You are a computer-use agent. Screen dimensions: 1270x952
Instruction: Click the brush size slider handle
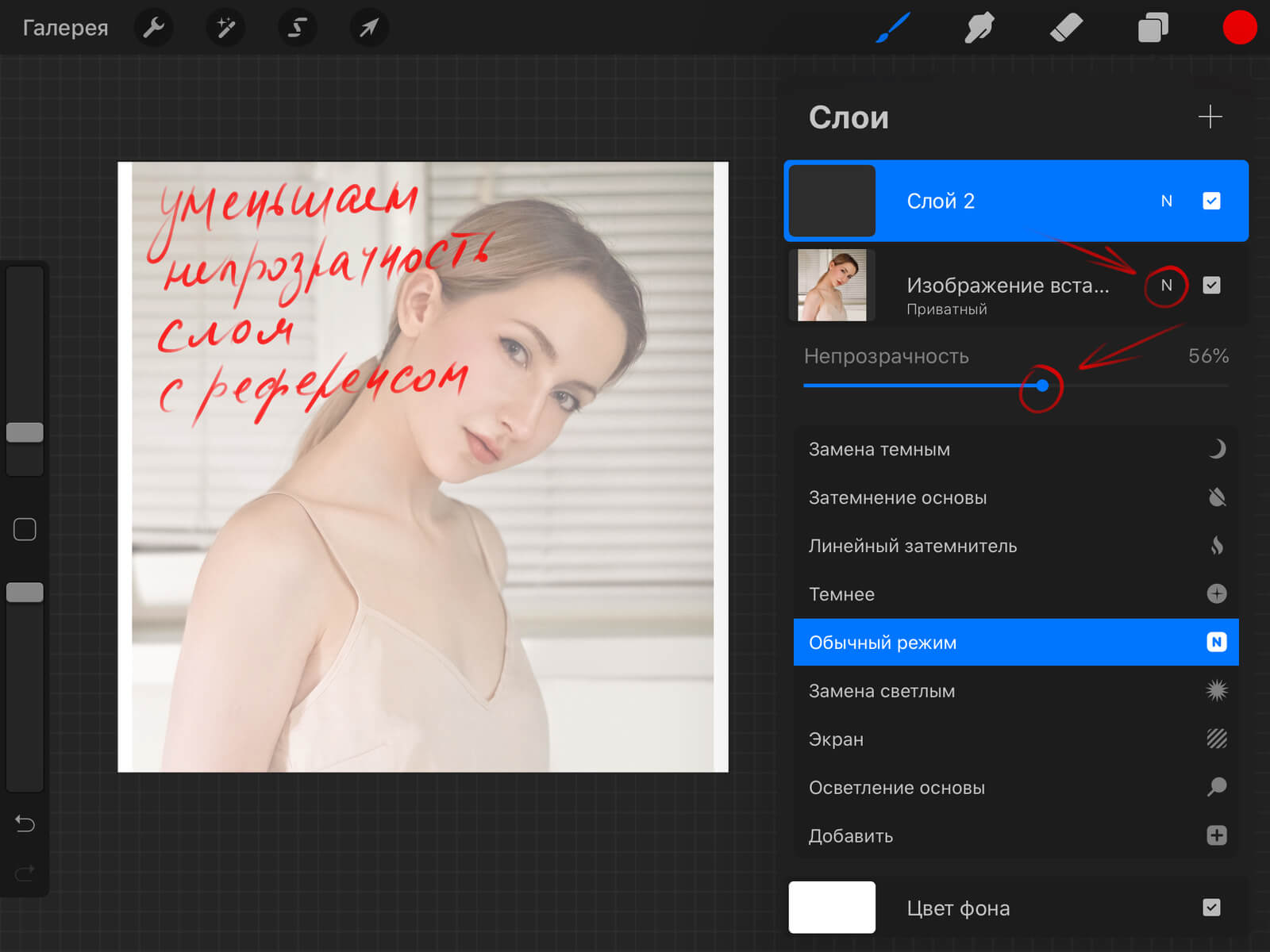[x=25, y=432]
